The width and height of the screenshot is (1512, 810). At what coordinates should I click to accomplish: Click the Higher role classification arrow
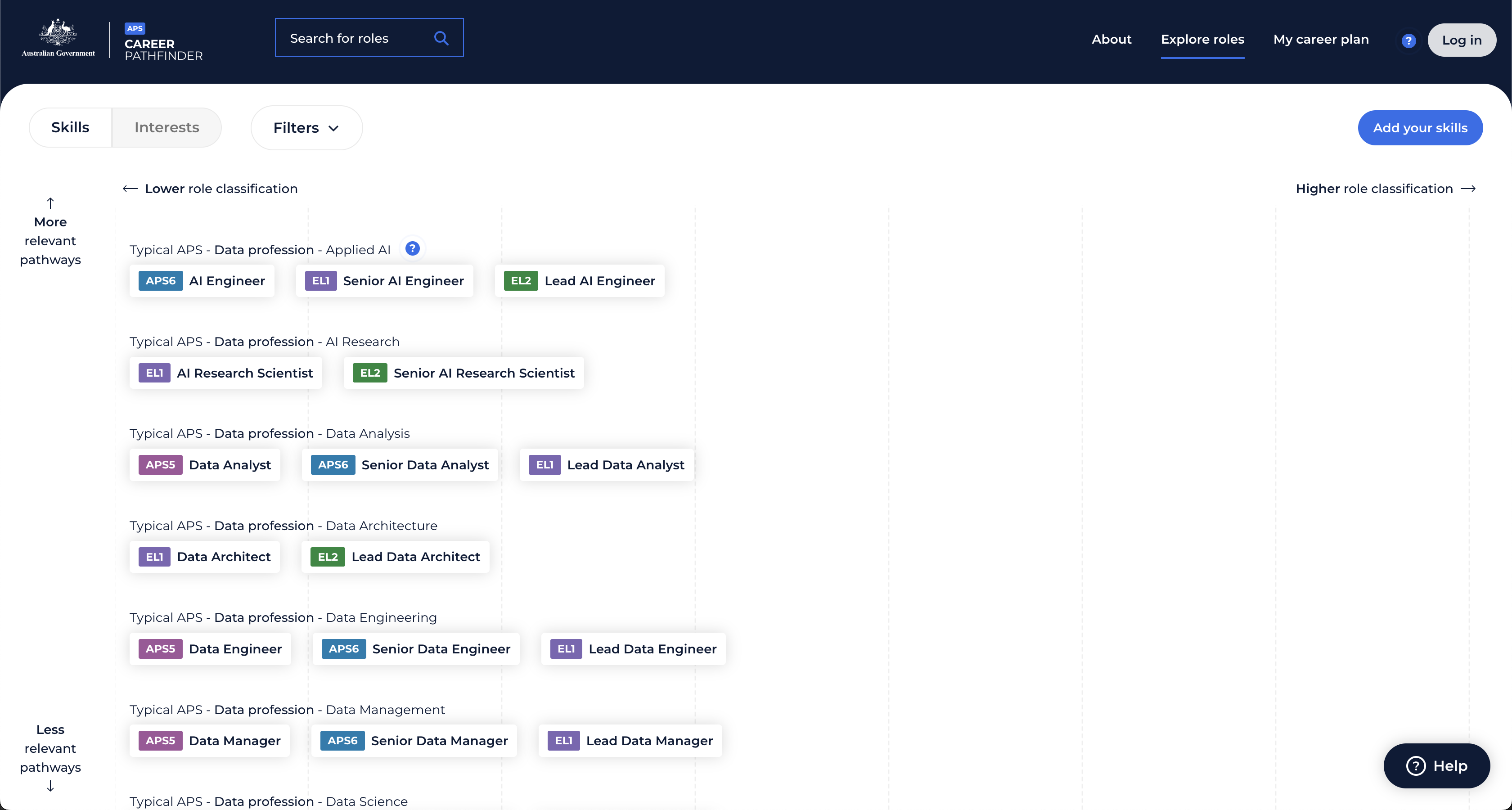[x=1468, y=189]
